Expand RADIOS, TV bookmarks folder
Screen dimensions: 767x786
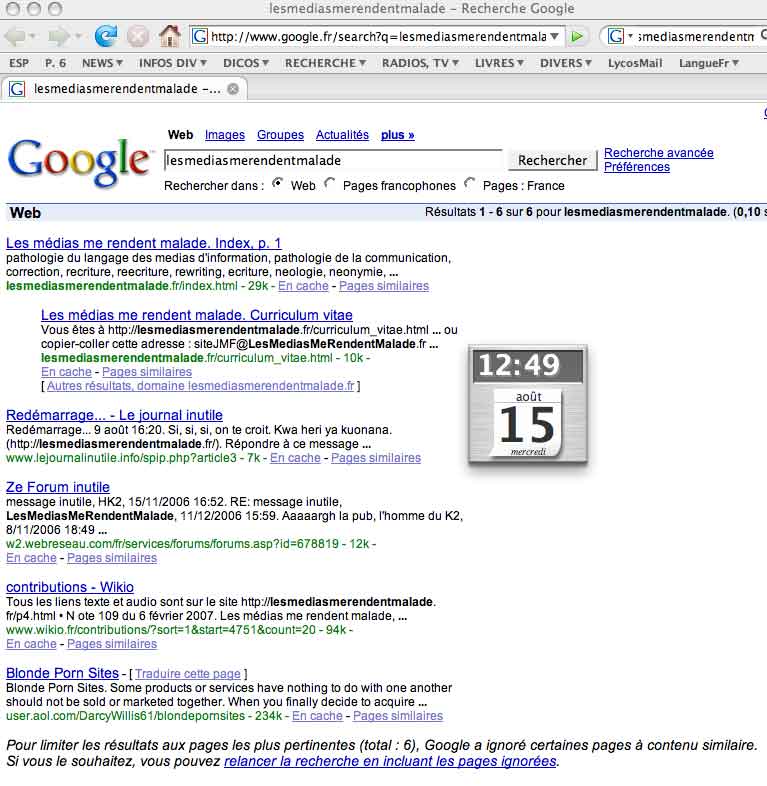click(420, 63)
